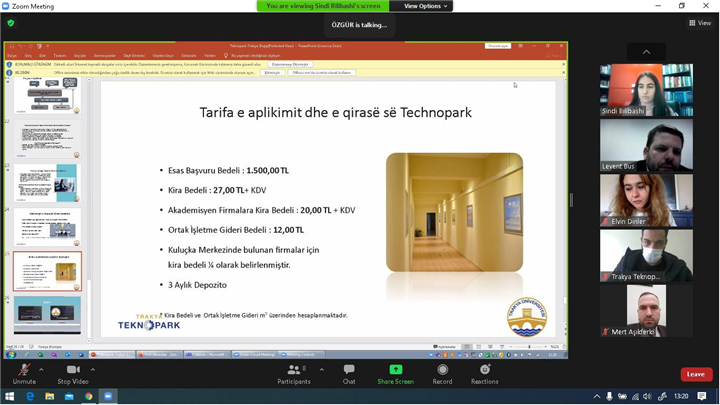720x405 pixels.
Task: Open Yardım tab in PowerPoint
Action: pos(210,56)
